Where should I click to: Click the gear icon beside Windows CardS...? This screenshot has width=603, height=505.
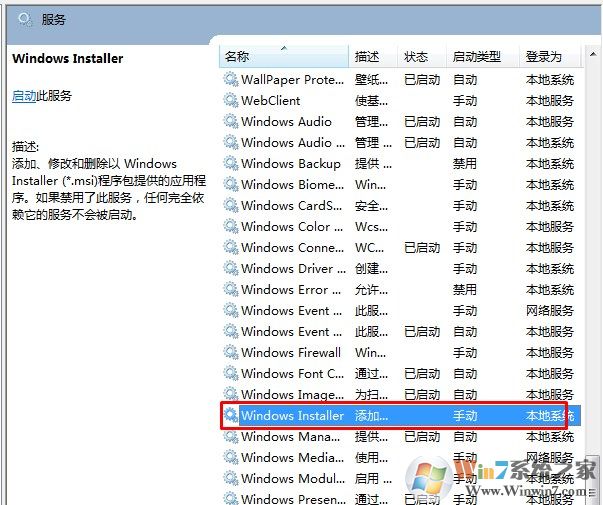pyautogui.click(x=231, y=205)
